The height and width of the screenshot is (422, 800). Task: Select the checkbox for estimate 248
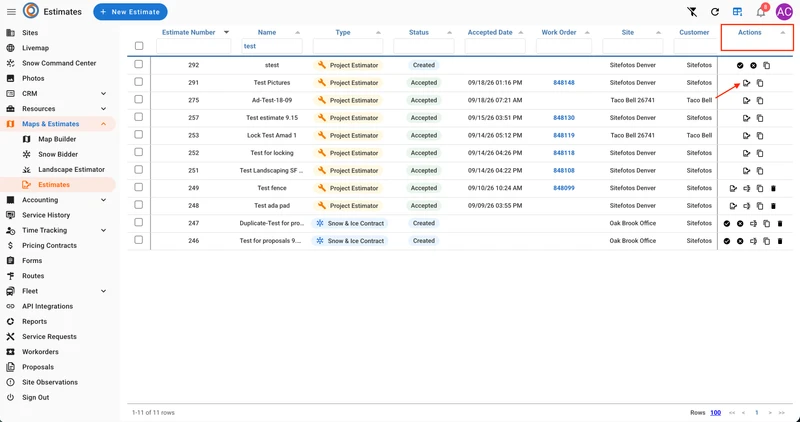point(139,205)
